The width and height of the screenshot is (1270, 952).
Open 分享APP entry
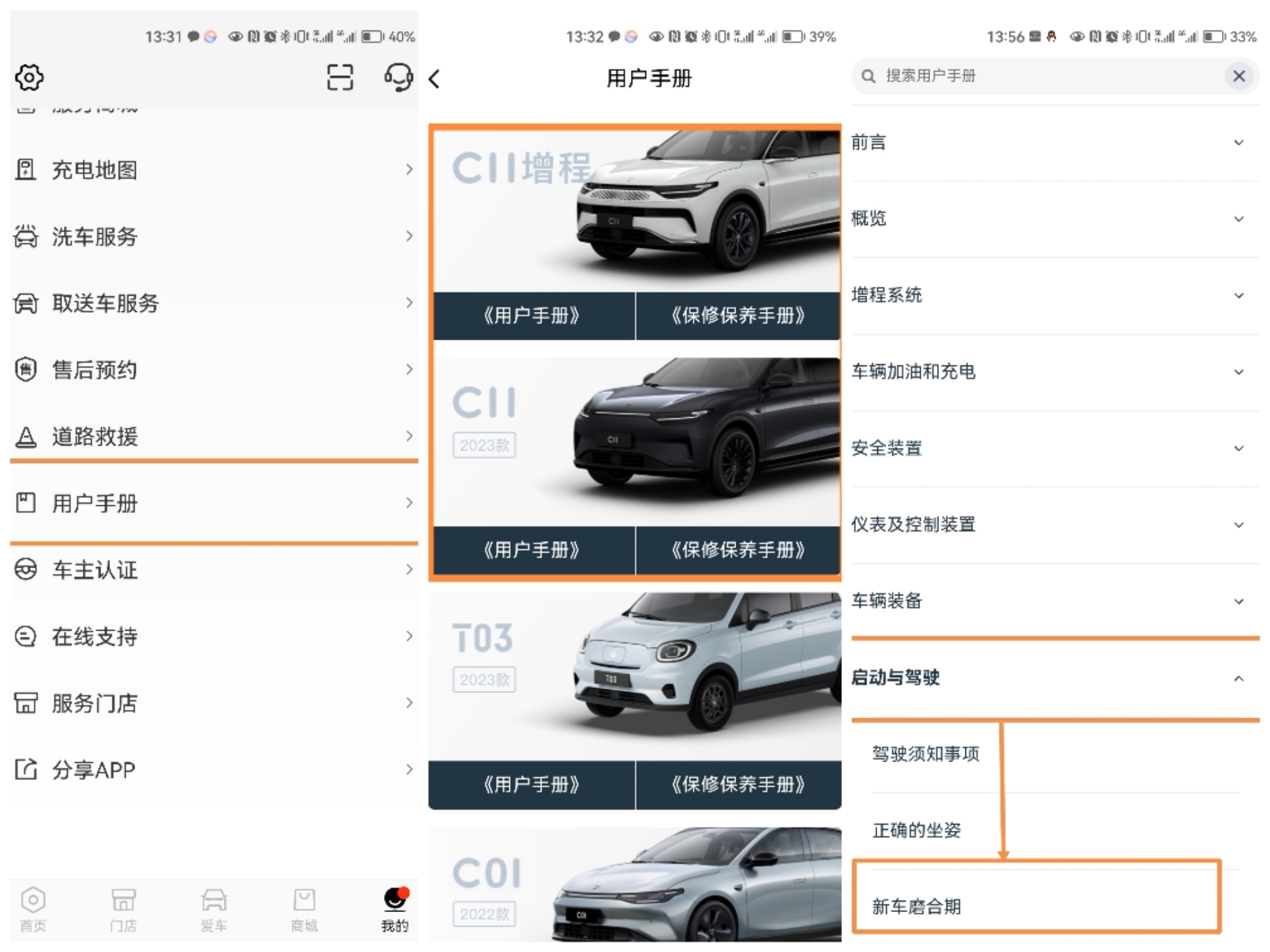click(x=214, y=769)
